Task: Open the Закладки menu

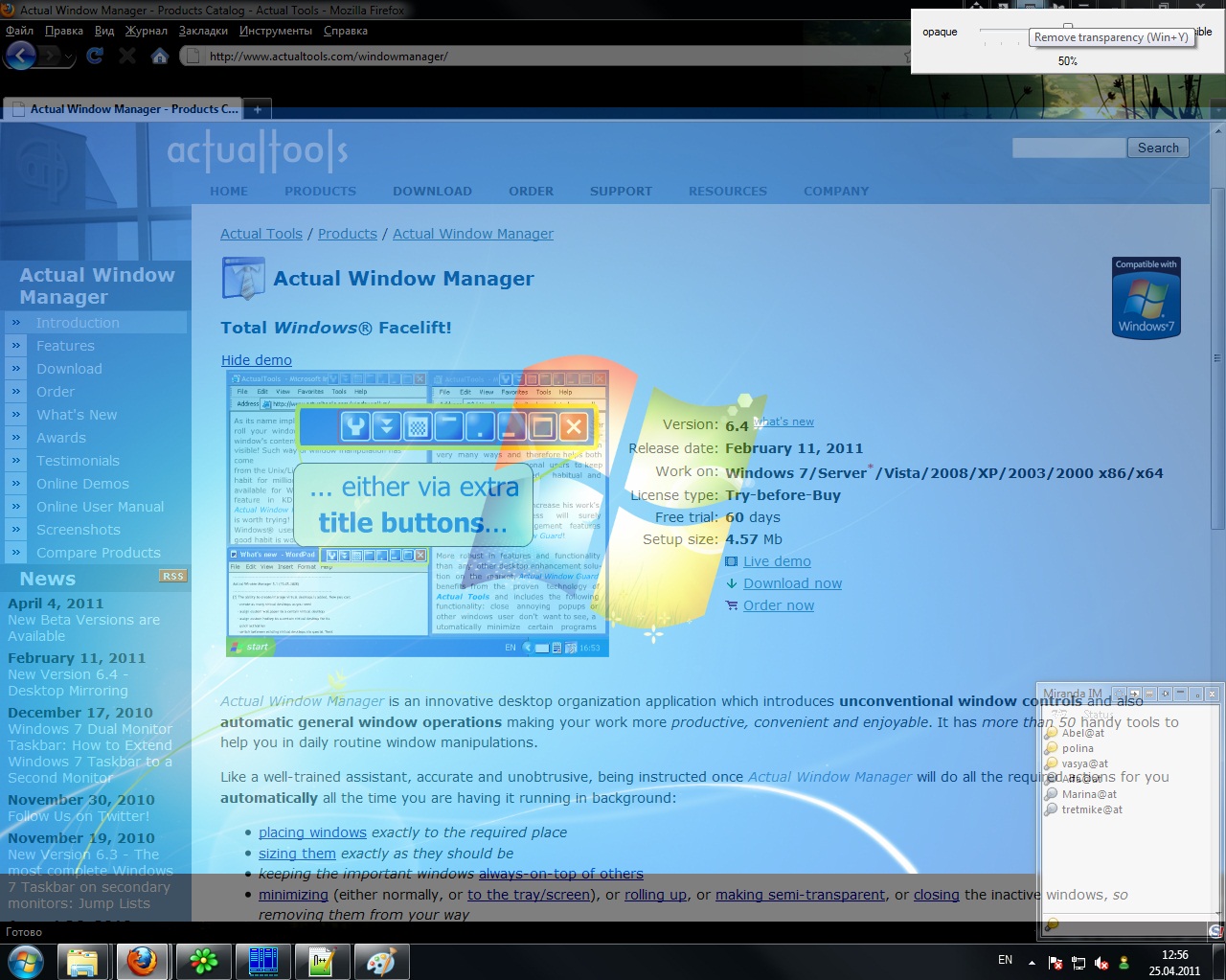Action: click(203, 31)
